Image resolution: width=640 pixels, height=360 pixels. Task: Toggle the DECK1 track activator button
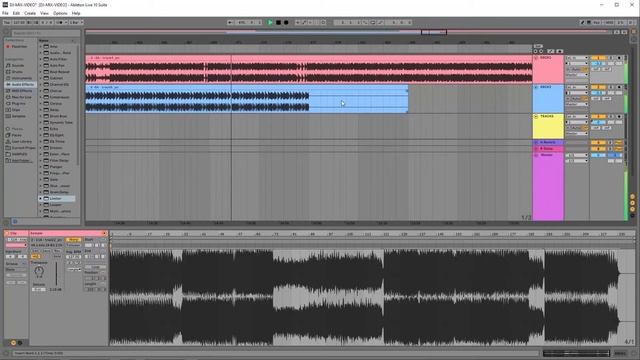(x=598, y=58)
